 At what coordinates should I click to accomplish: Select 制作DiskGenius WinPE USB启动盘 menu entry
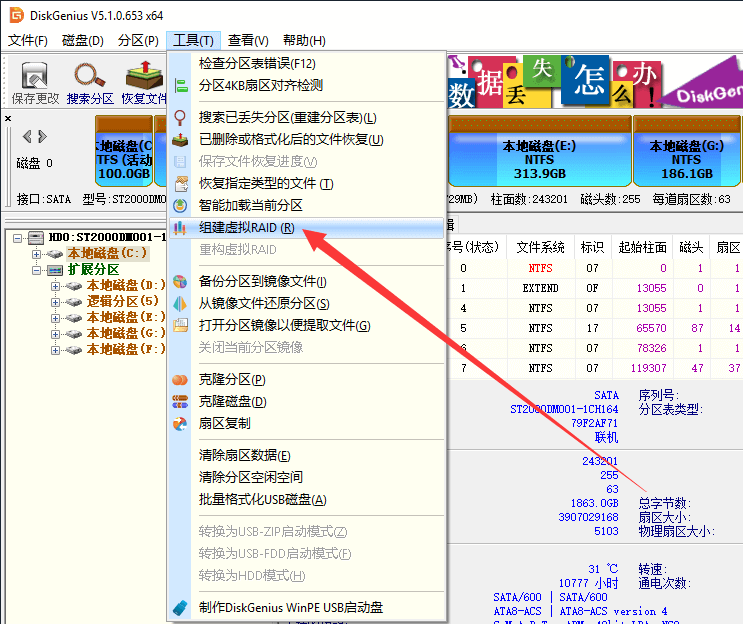[290, 607]
